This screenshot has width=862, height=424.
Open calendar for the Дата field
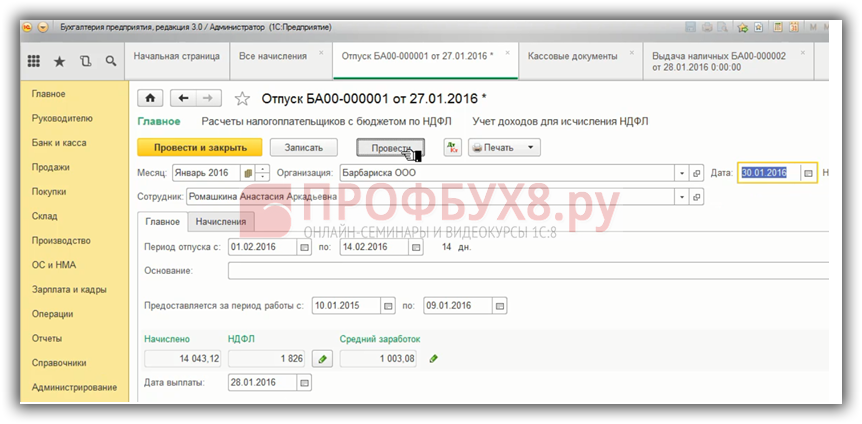pos(808,173)
